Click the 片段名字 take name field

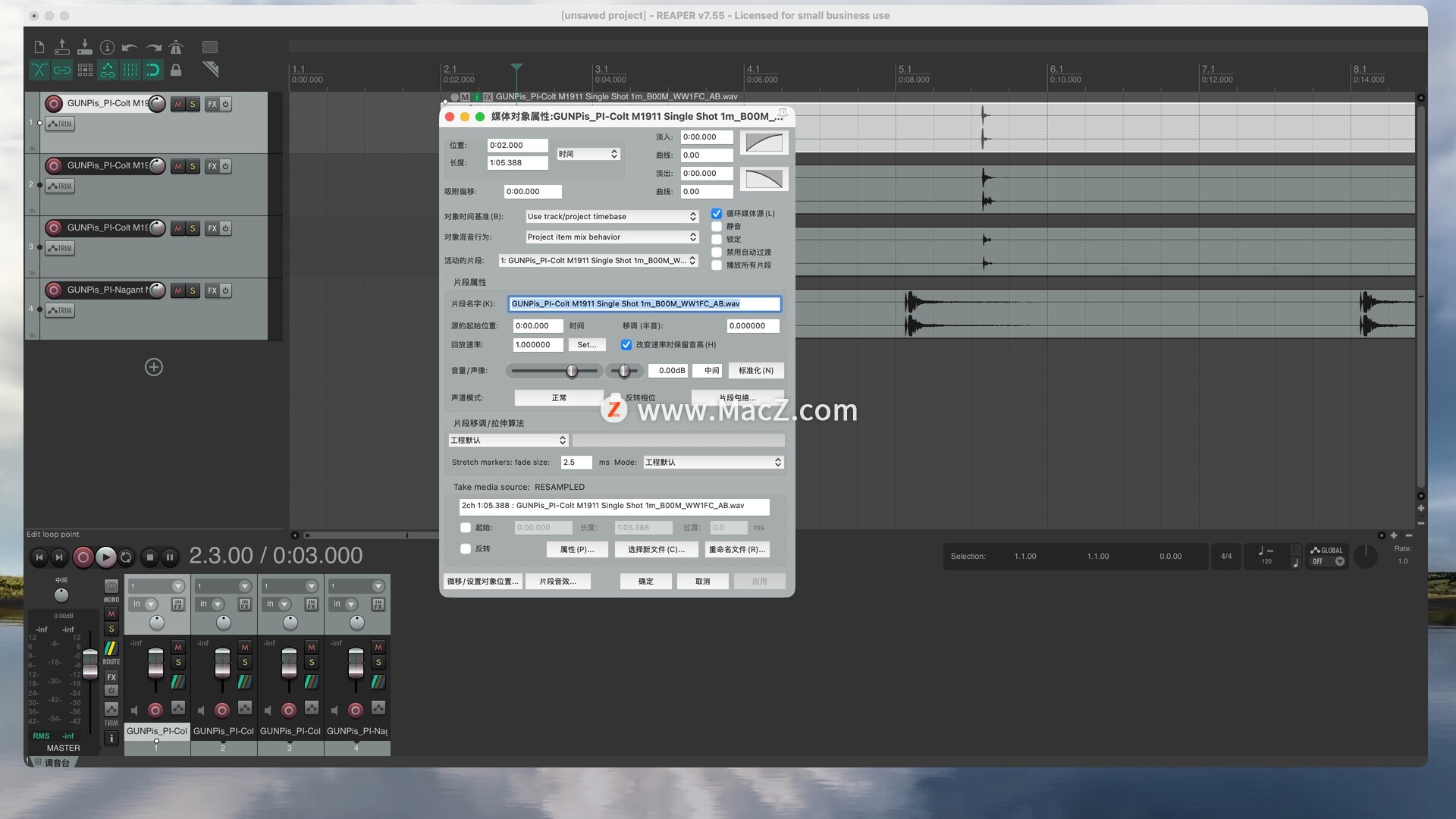click(644, 304)
